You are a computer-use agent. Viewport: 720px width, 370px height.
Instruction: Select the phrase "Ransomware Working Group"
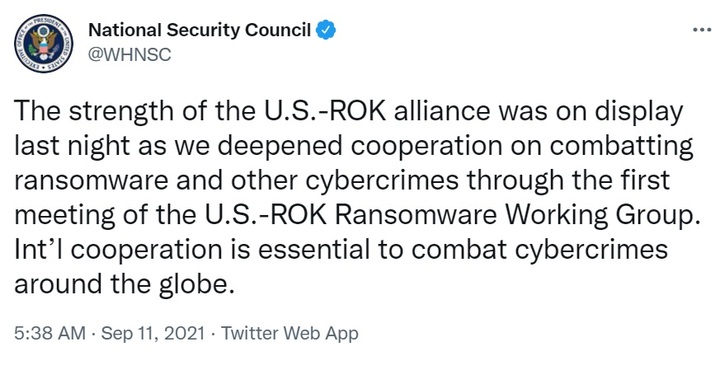[x=517, y=215]
